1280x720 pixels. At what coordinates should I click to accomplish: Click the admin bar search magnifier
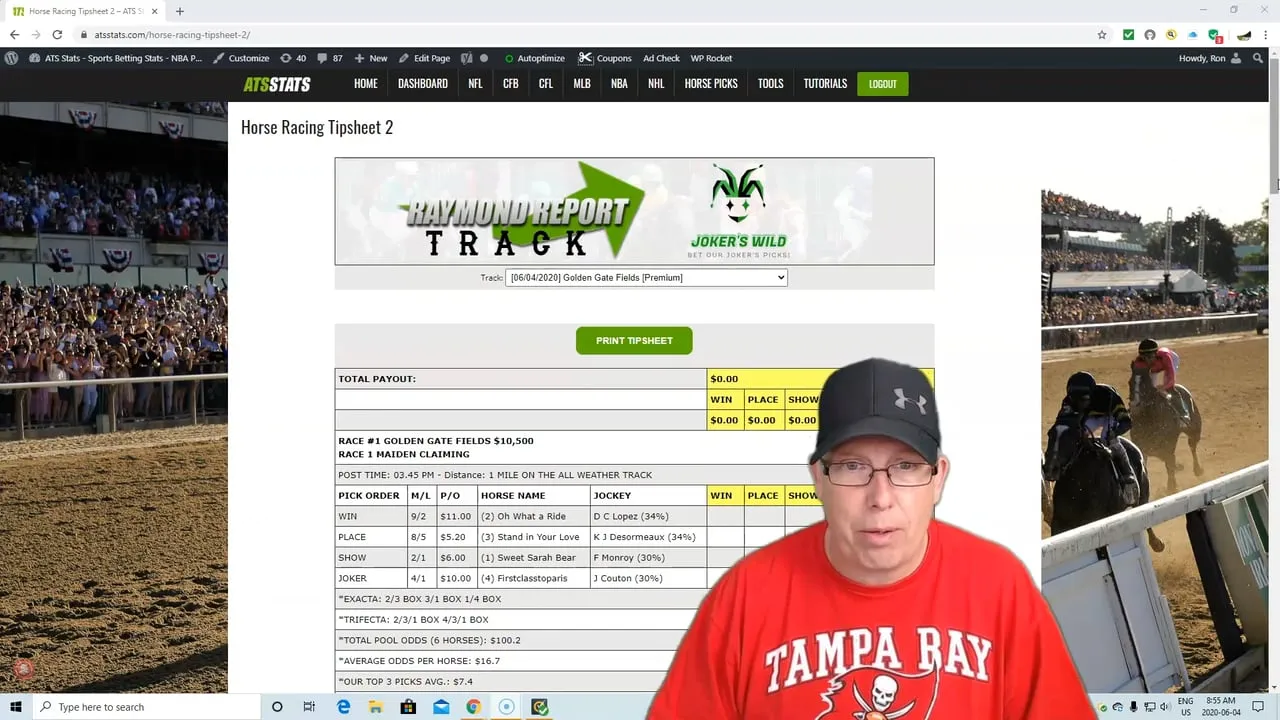(1258, 58)
